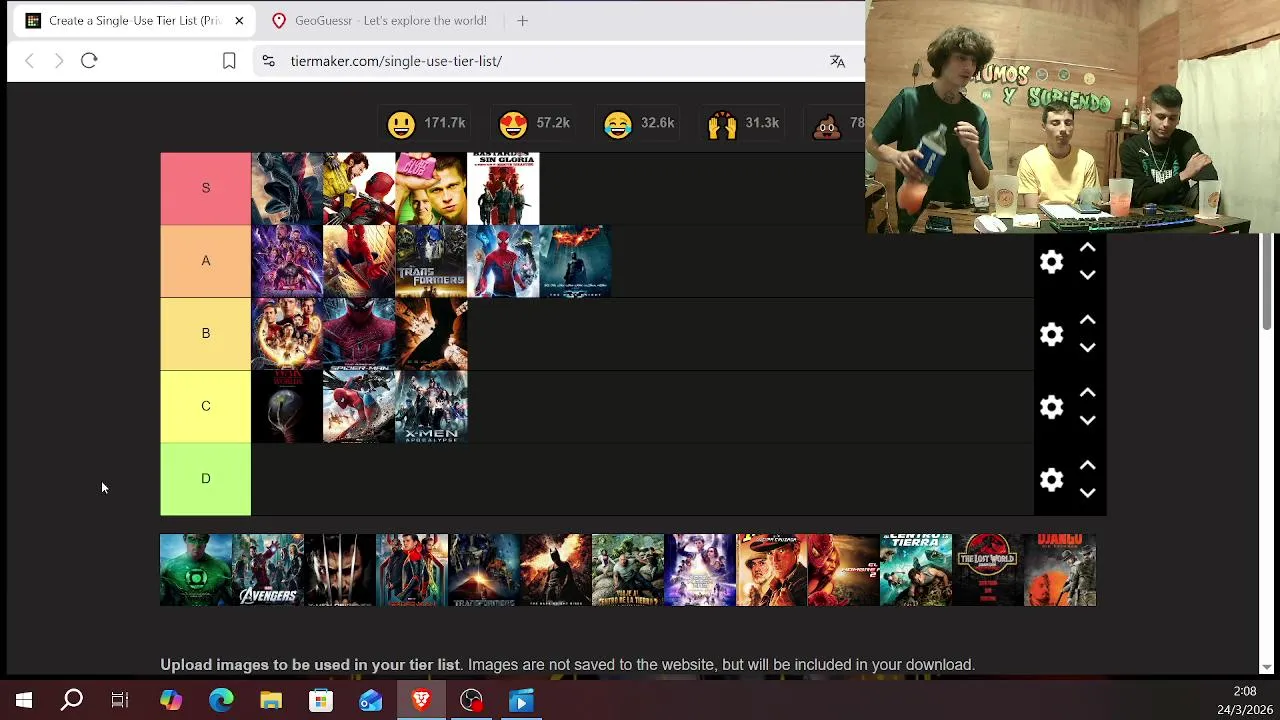This screenshot has width=1280, height=720.
Task: Open settings gear for tier D row
Action: [x=1051, y=480]
